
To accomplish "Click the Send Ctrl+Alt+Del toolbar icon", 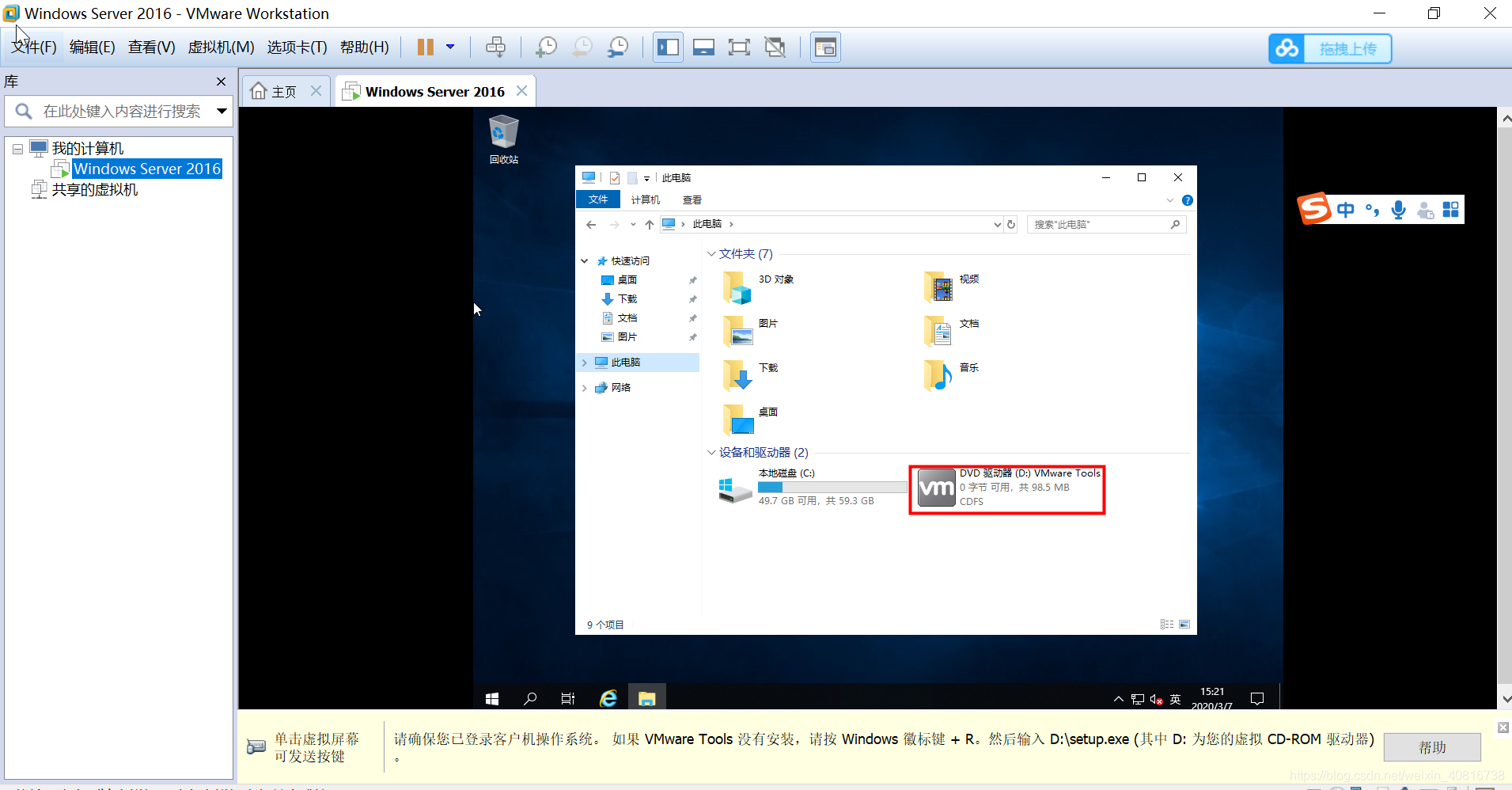I will click(495, 47).
